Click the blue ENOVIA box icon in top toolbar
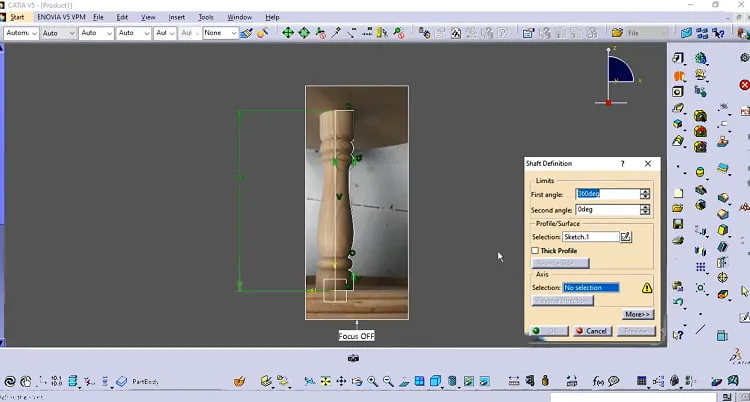The width and height of the screenshot is (750, 402). click(686, 33)
